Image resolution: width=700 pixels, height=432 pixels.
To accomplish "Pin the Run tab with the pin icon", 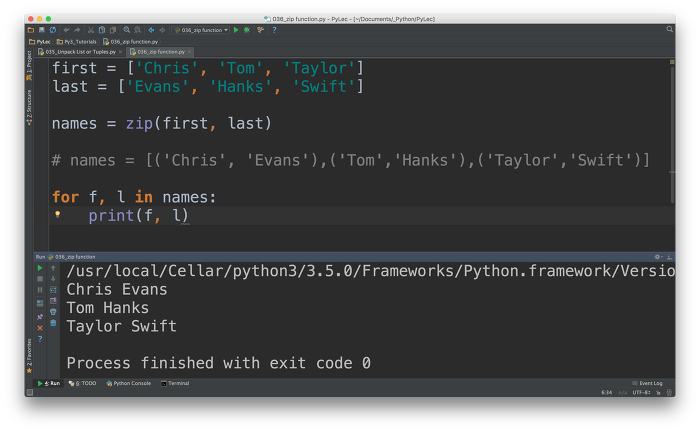I will click(40, 316).
